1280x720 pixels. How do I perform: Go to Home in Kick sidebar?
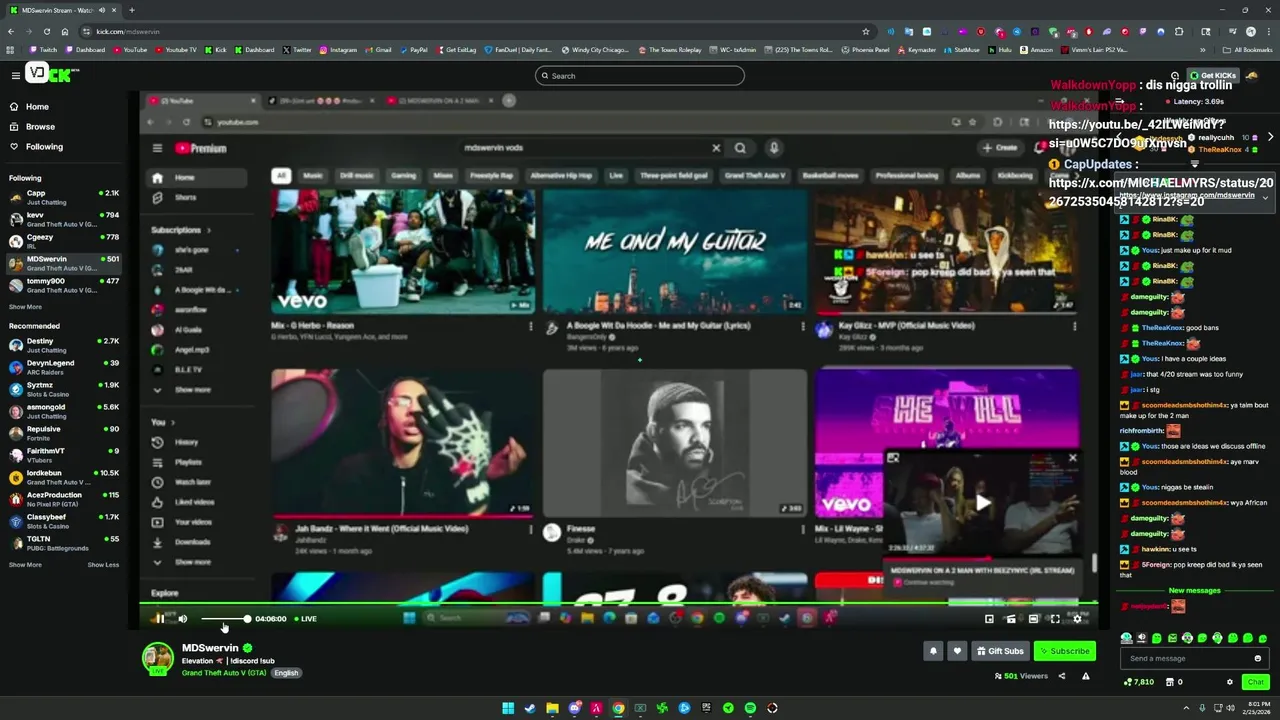tap(37, 107)
